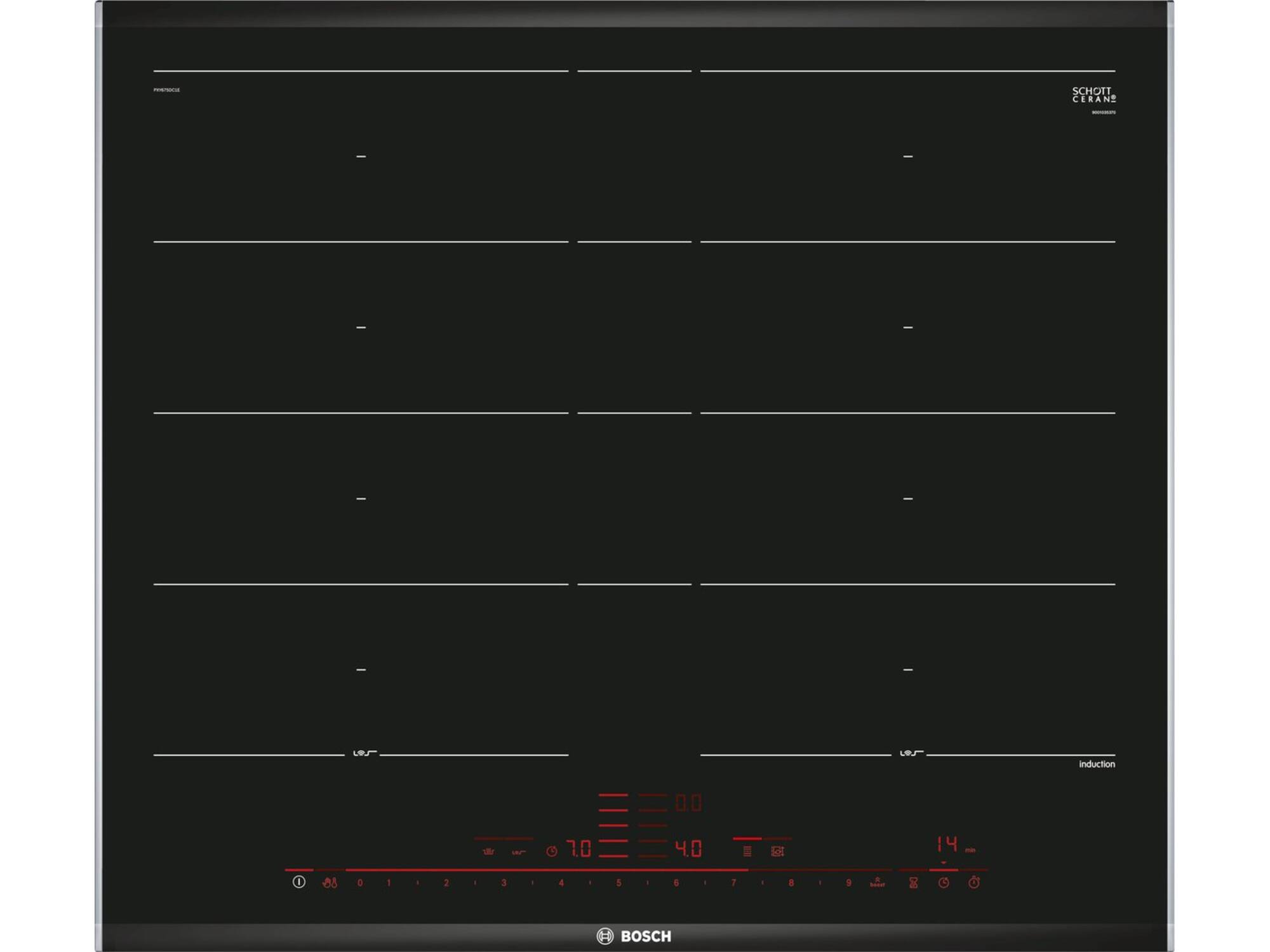Select the zone showing 7.0
Screen dimensions: 1270x952
coord(578,849)
